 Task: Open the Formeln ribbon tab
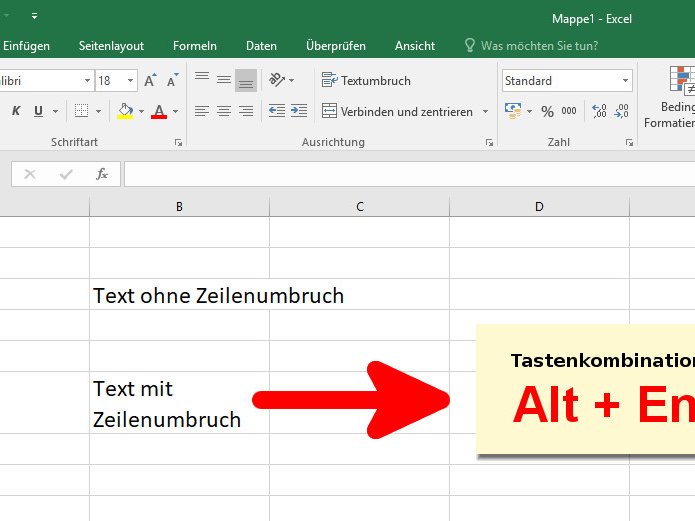[x=194, y=46]
